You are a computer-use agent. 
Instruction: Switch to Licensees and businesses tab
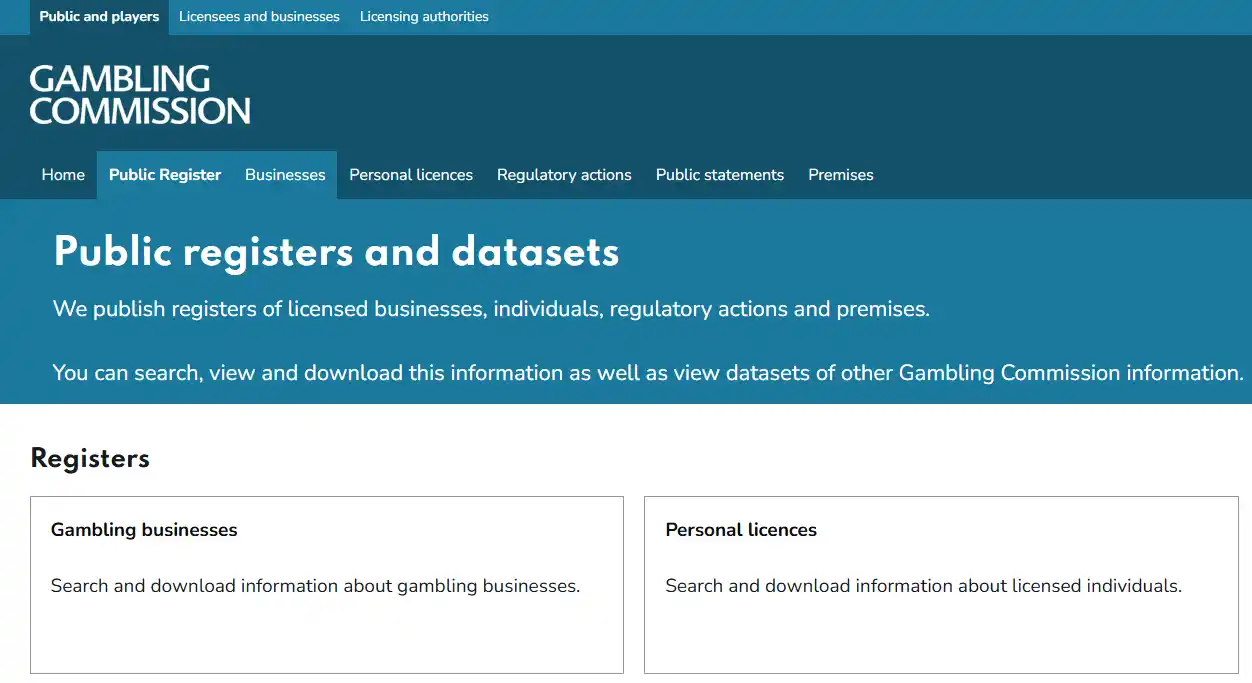point(259,17)
